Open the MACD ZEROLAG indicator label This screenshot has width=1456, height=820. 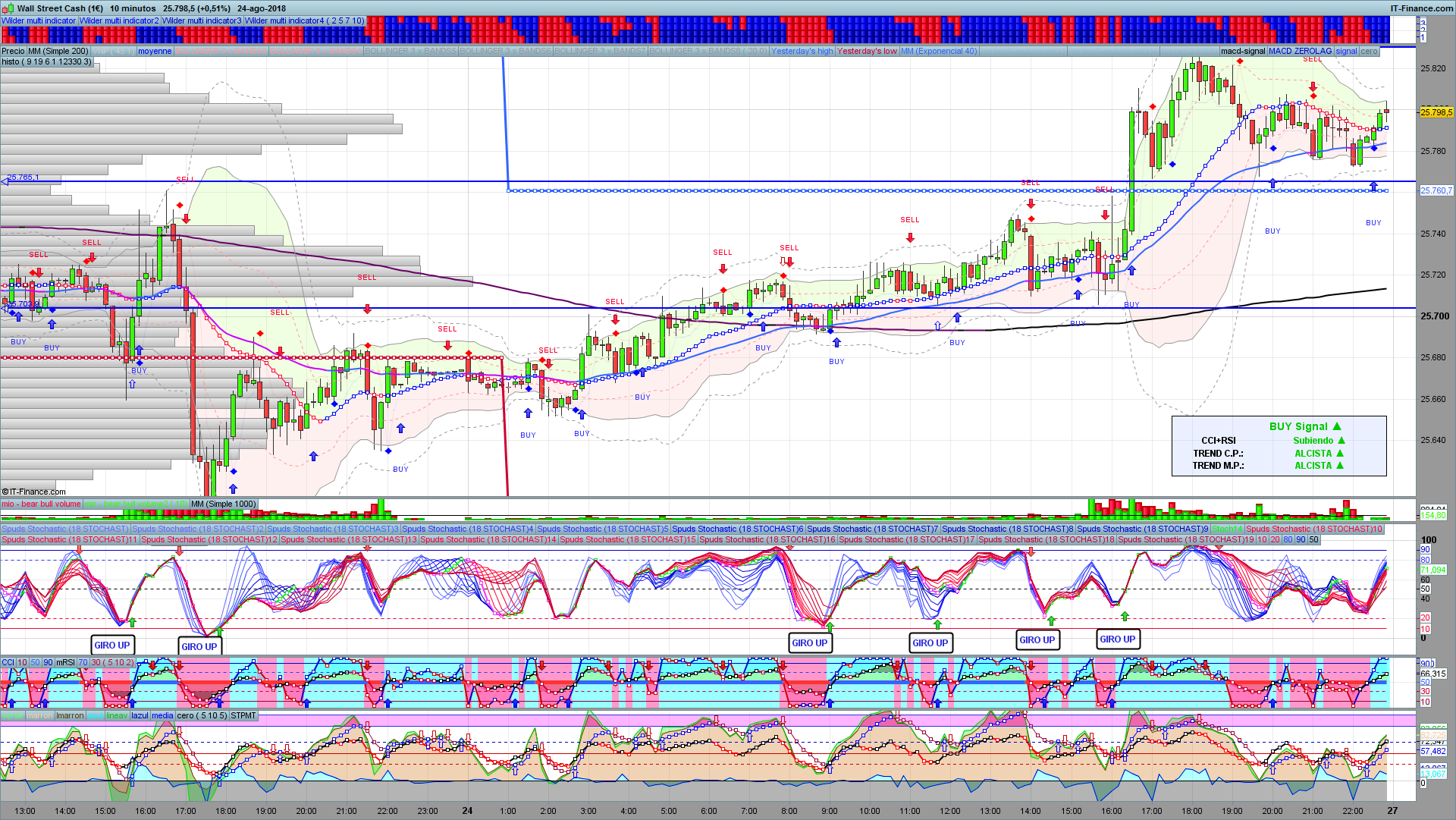tap(1300, 51)
